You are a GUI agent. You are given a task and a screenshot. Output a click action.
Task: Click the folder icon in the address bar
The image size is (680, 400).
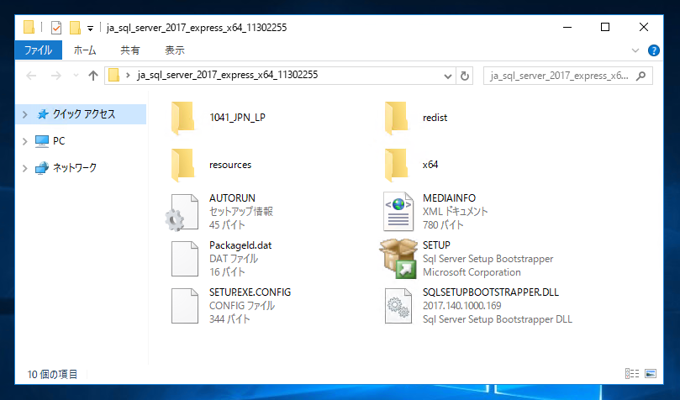pos(114,75)
